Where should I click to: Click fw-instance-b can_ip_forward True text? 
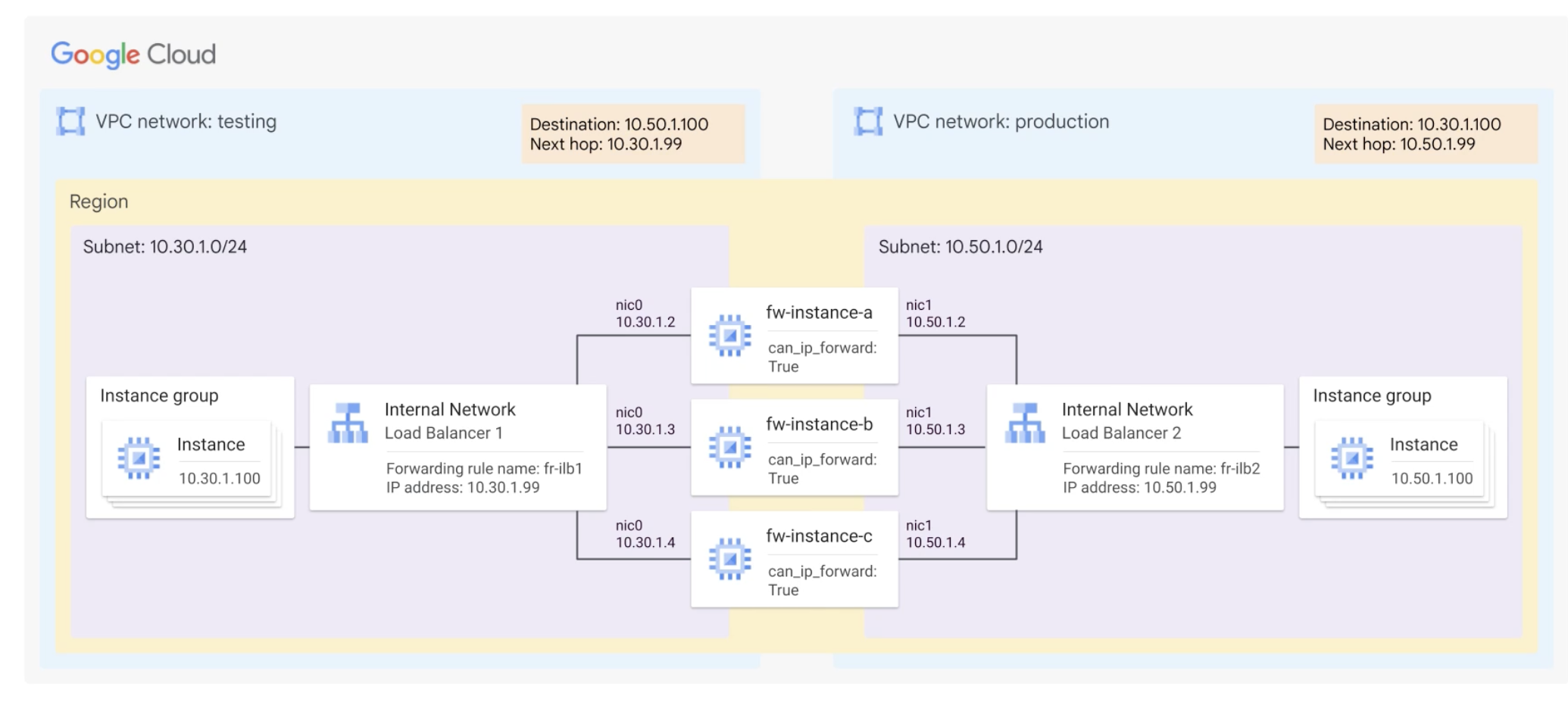click(x=822, y=469)
